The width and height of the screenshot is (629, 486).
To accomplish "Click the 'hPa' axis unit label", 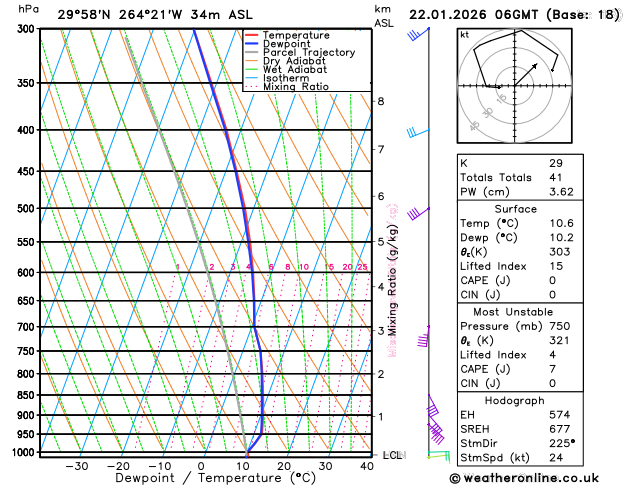I will [x=28, y=9].
